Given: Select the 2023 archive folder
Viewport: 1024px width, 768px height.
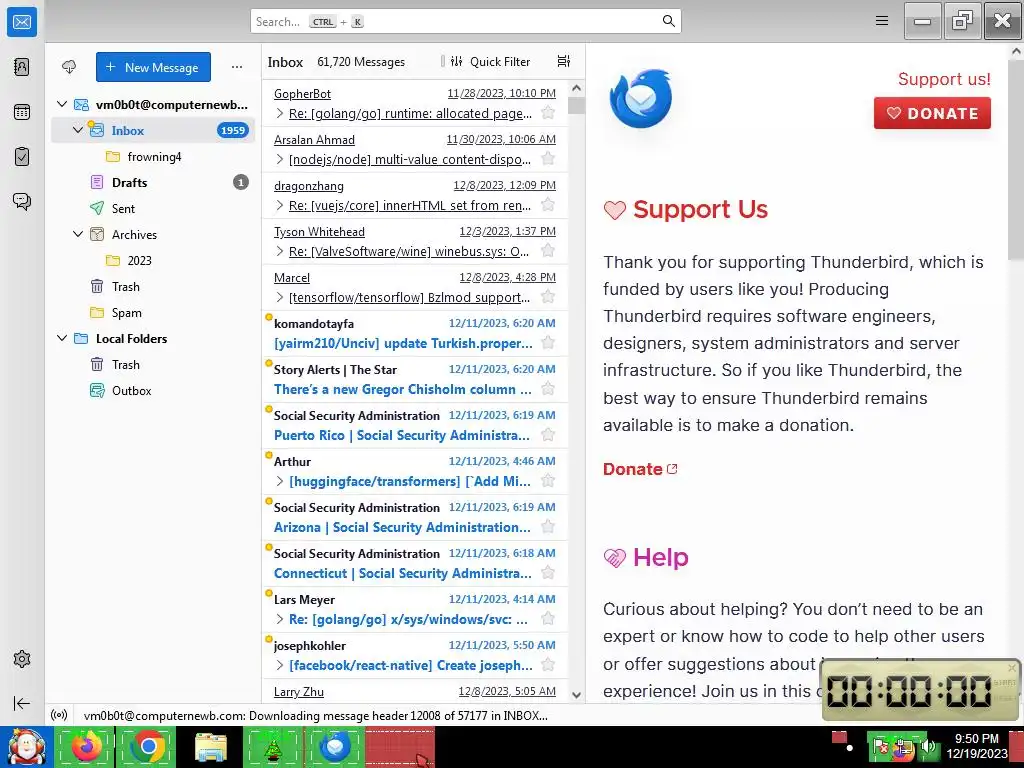Looking at the screenshot, I should (x=153, y=261).
